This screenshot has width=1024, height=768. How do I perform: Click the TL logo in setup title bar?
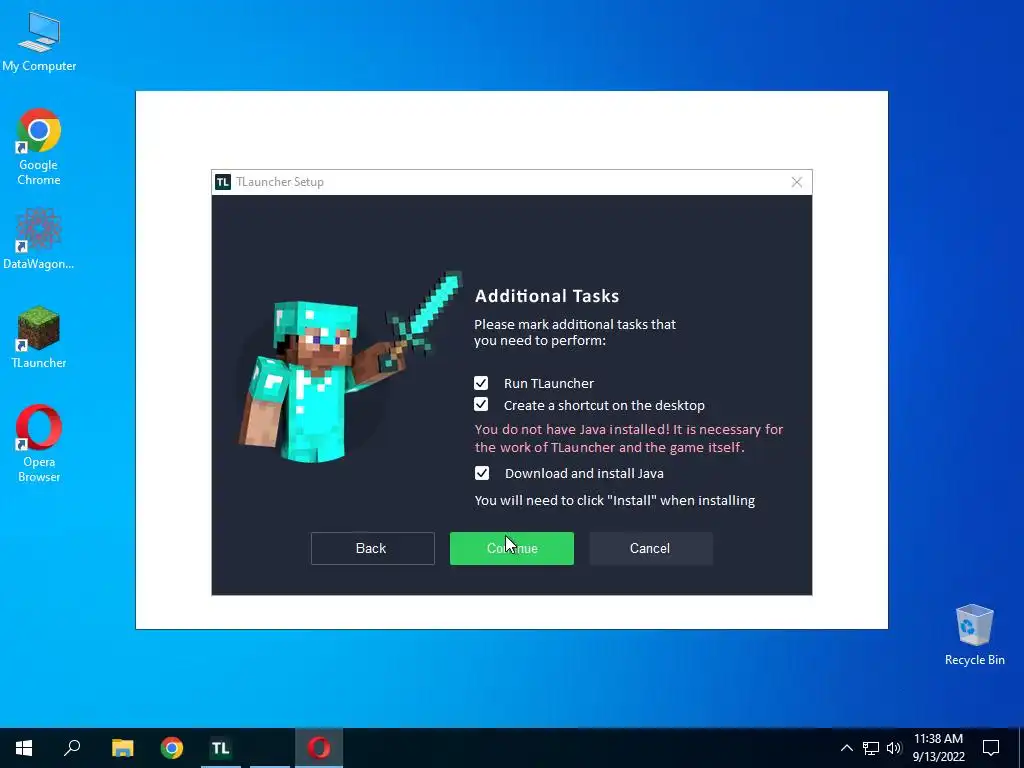tap(223, 182)
